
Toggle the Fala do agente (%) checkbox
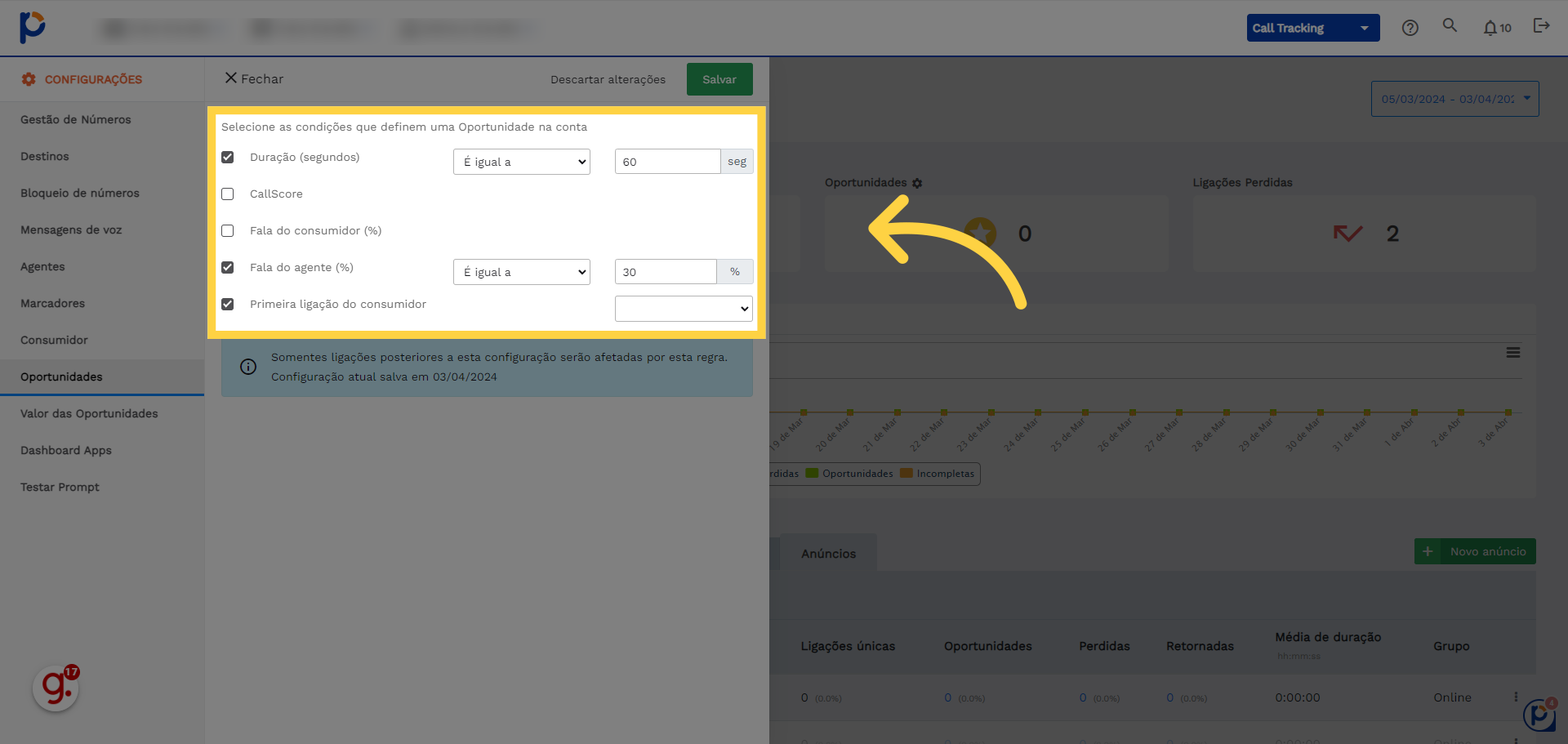(228, 267)
